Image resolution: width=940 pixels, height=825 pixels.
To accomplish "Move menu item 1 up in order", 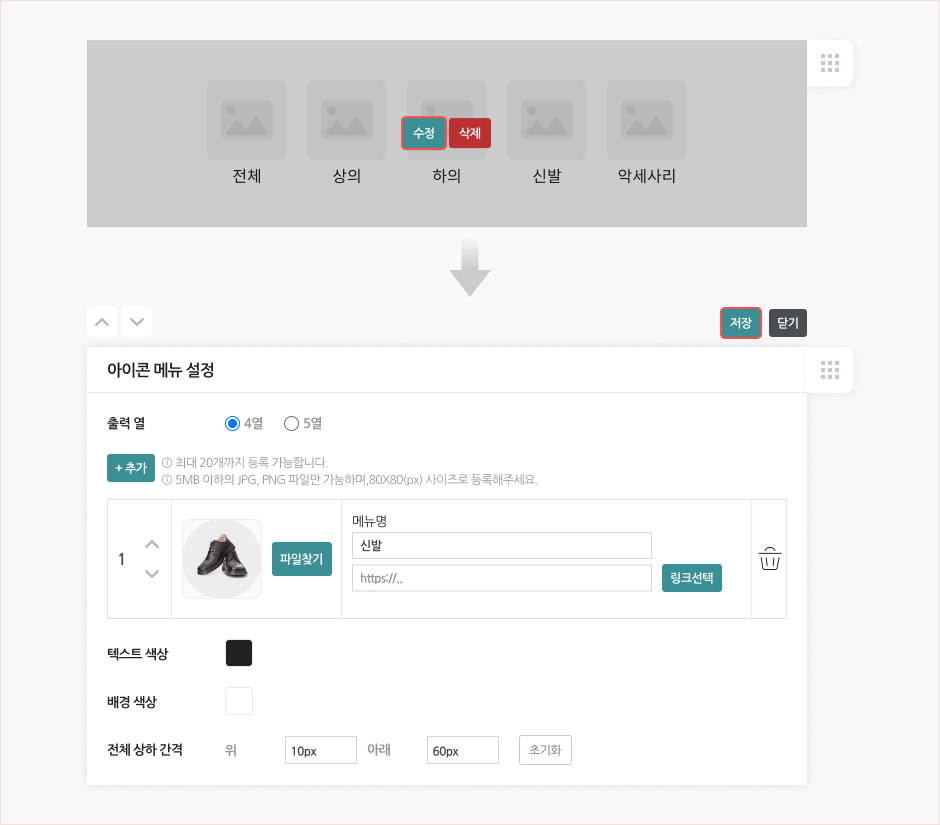I will (x=152, y=544).
